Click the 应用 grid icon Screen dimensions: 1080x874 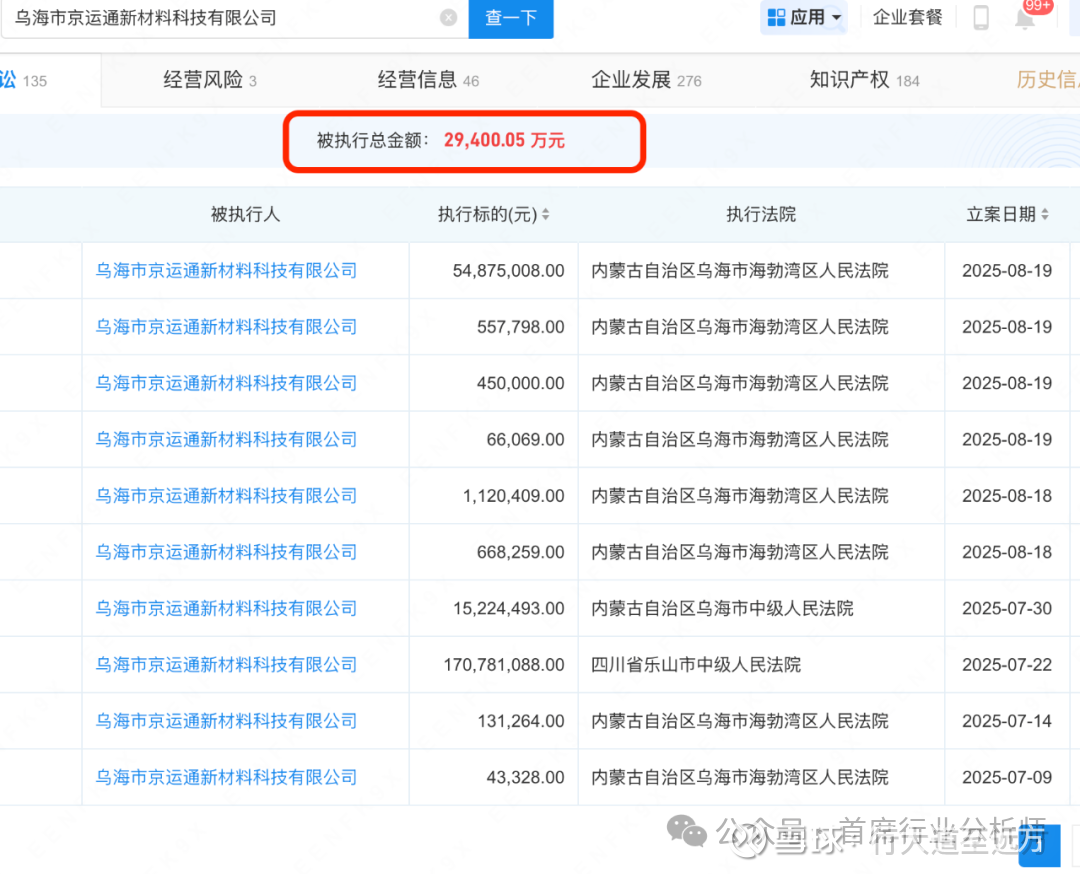coord(776,17)
